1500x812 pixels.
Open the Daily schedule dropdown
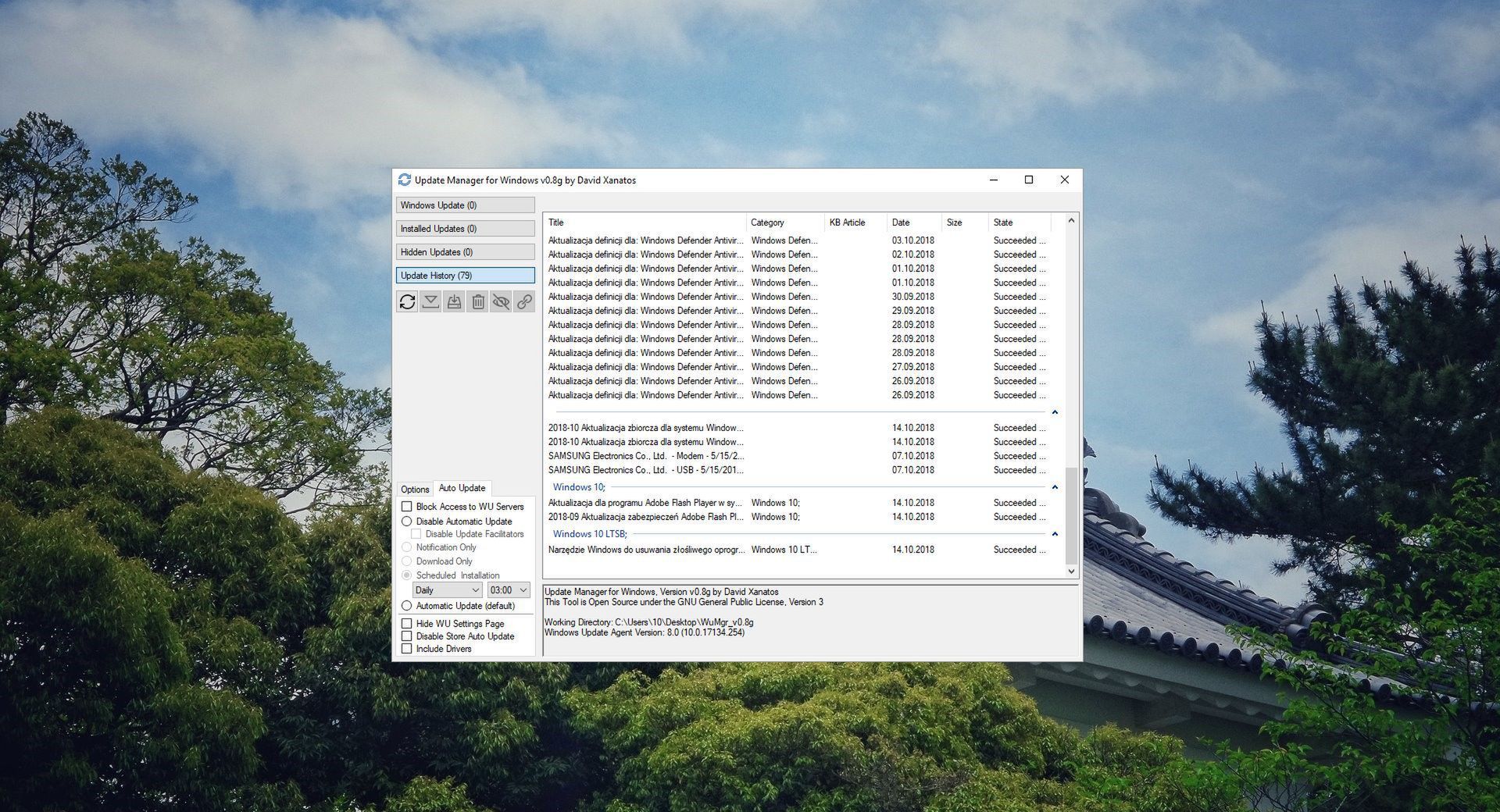point(447,589)
